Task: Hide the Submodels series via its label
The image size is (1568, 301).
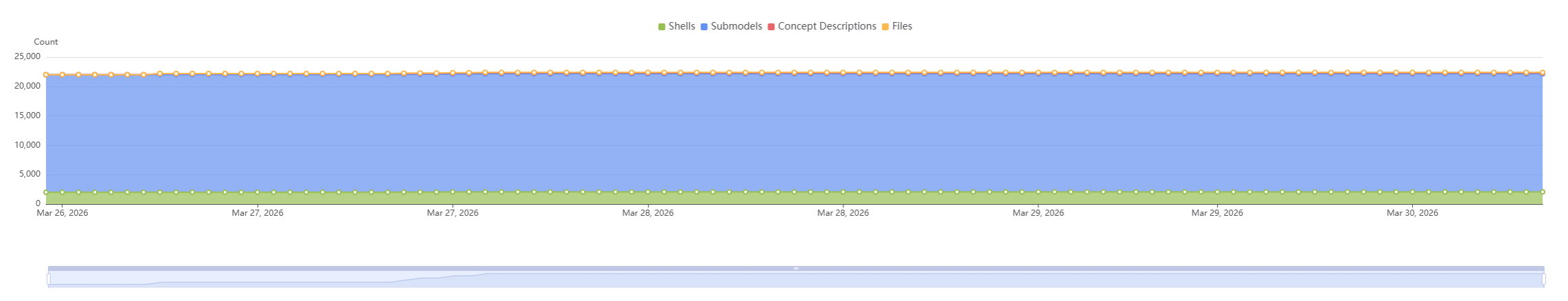Action: point(736,26)
